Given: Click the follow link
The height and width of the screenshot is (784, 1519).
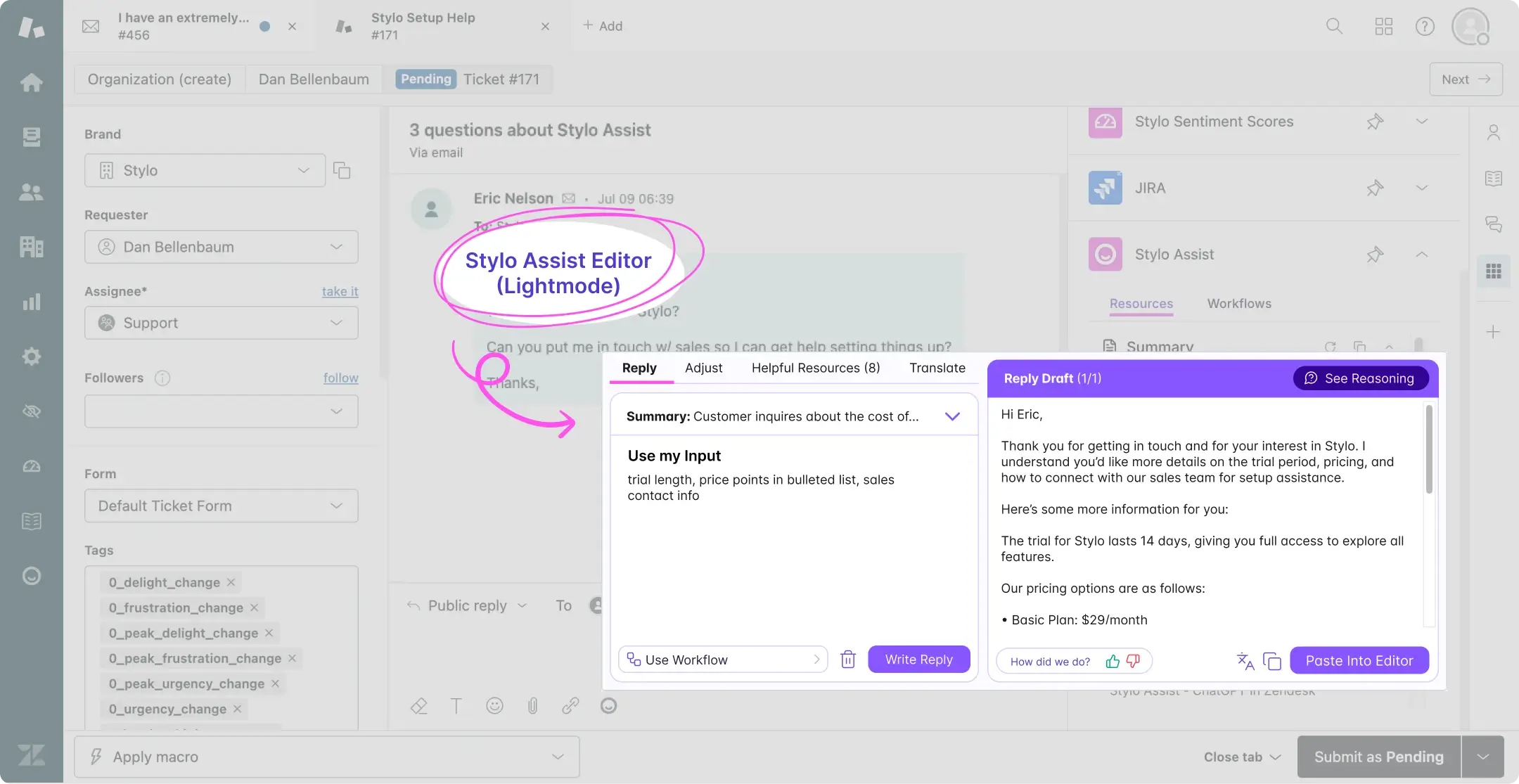Looking at the screenshot, I should point(340,378).
